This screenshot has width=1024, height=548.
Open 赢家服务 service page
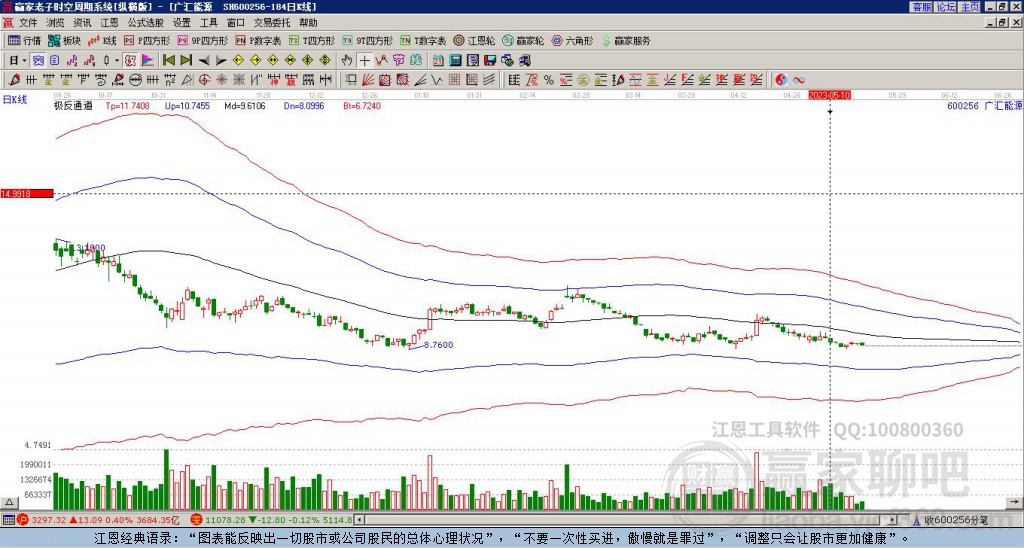pos(626,40)
